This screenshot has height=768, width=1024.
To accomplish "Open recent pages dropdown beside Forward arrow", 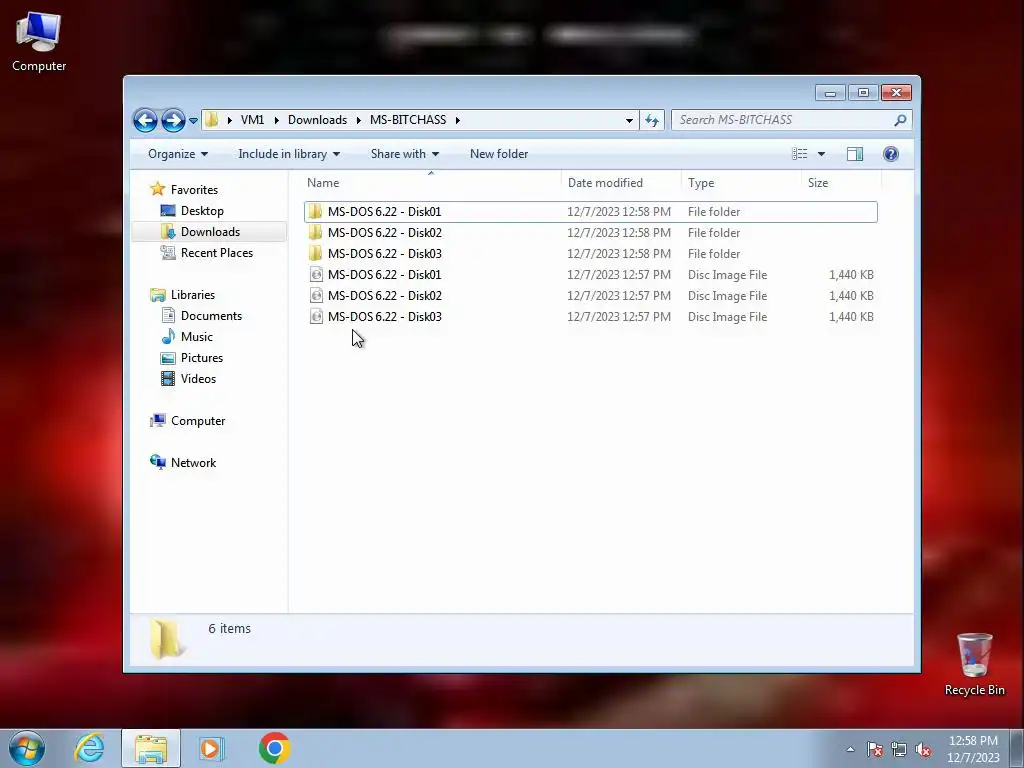I will click(x=193, y=120).
